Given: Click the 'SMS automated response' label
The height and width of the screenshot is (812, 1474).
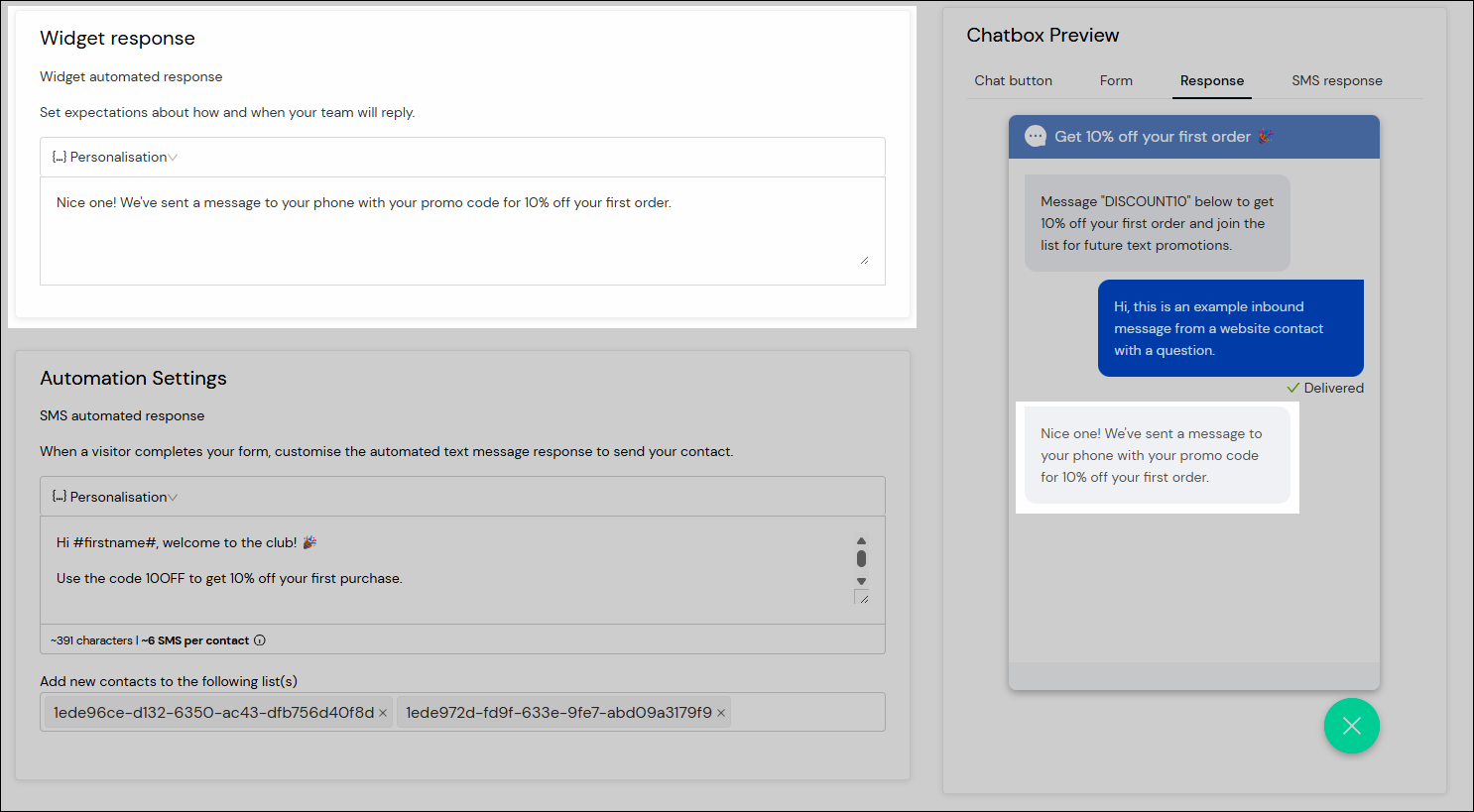Looking at the screenshot, I should [x=122, y=415].
